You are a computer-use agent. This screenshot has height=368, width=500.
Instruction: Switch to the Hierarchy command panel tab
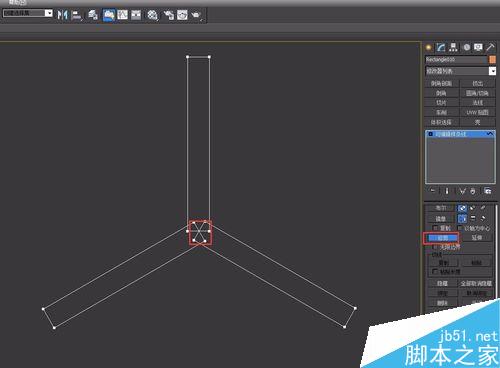pos(453,47)
